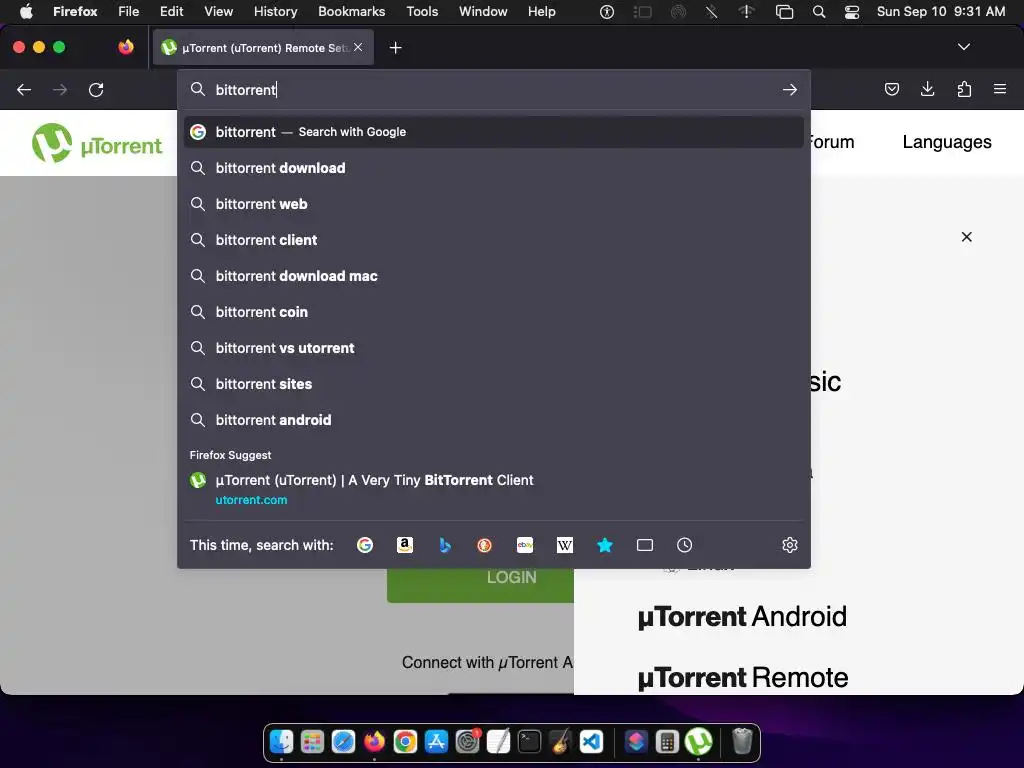Screen dimensions: 1024x768
Task: Open the Languages page menu
Action: tap(947, 142)
